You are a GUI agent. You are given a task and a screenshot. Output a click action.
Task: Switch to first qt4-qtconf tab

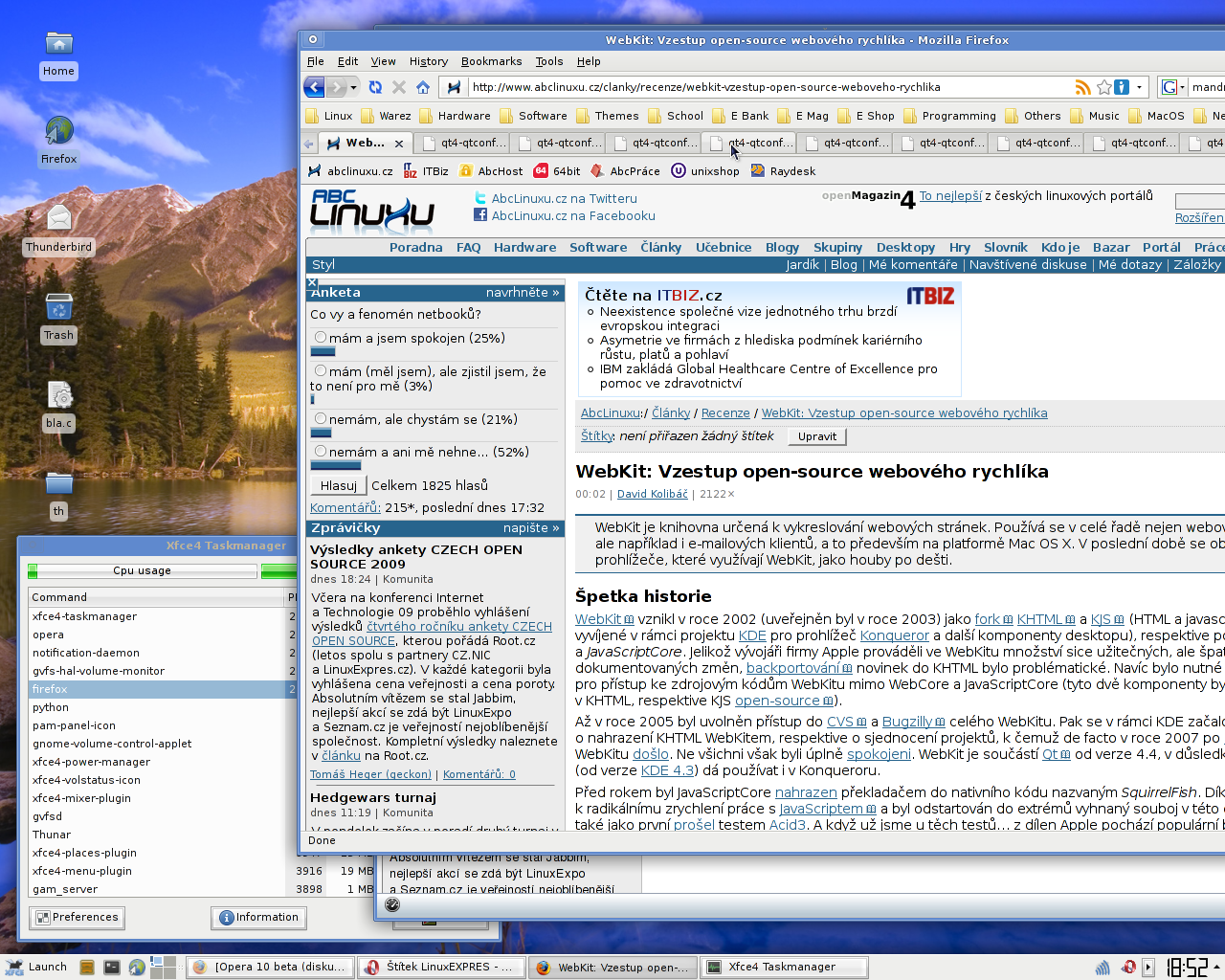point(464,143)
